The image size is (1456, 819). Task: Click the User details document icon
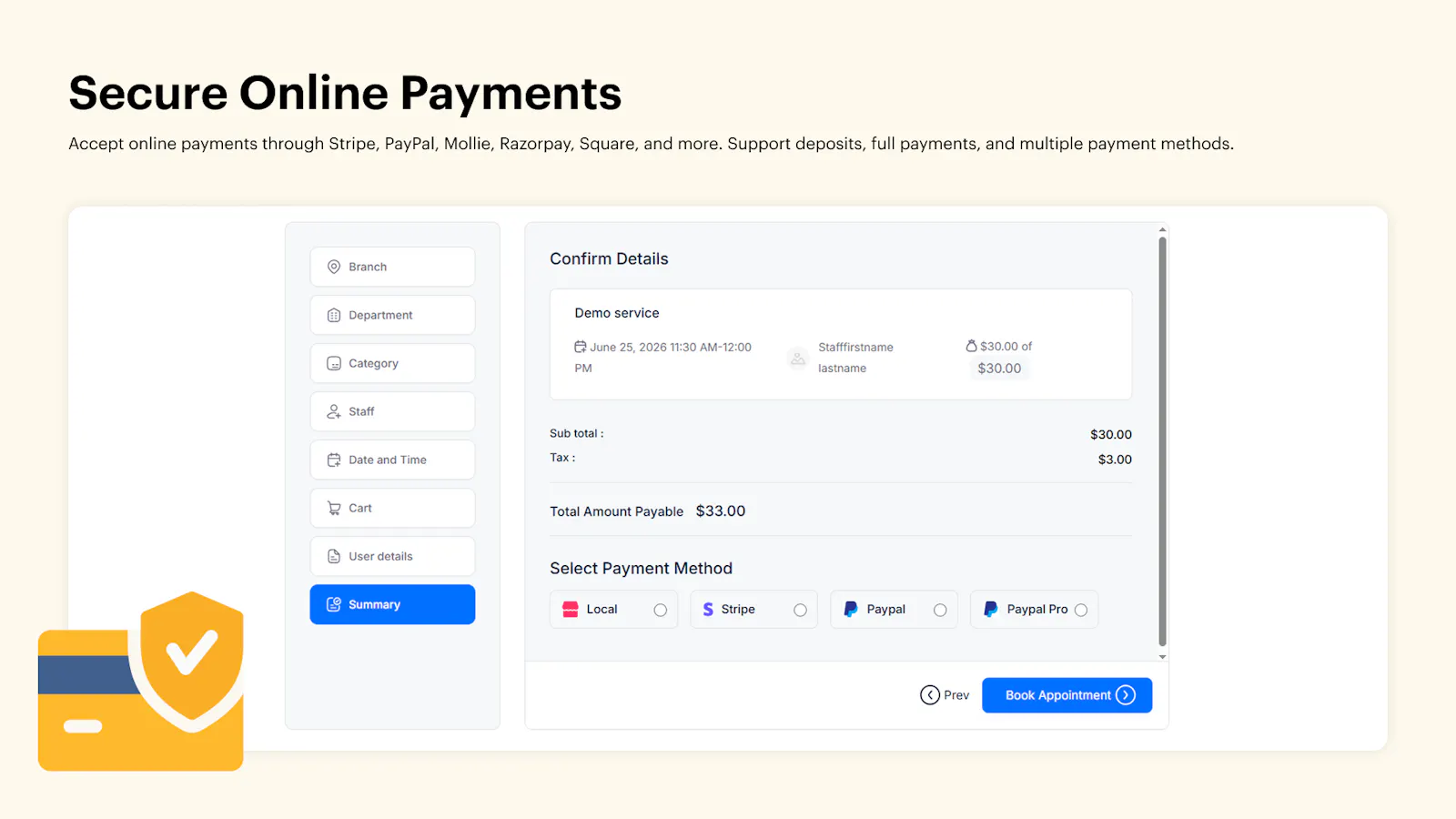334,556
